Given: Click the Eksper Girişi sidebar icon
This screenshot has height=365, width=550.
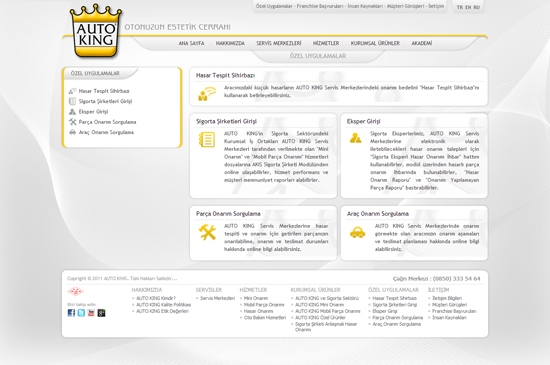Looking at the screenshot, I should point(72,111).
